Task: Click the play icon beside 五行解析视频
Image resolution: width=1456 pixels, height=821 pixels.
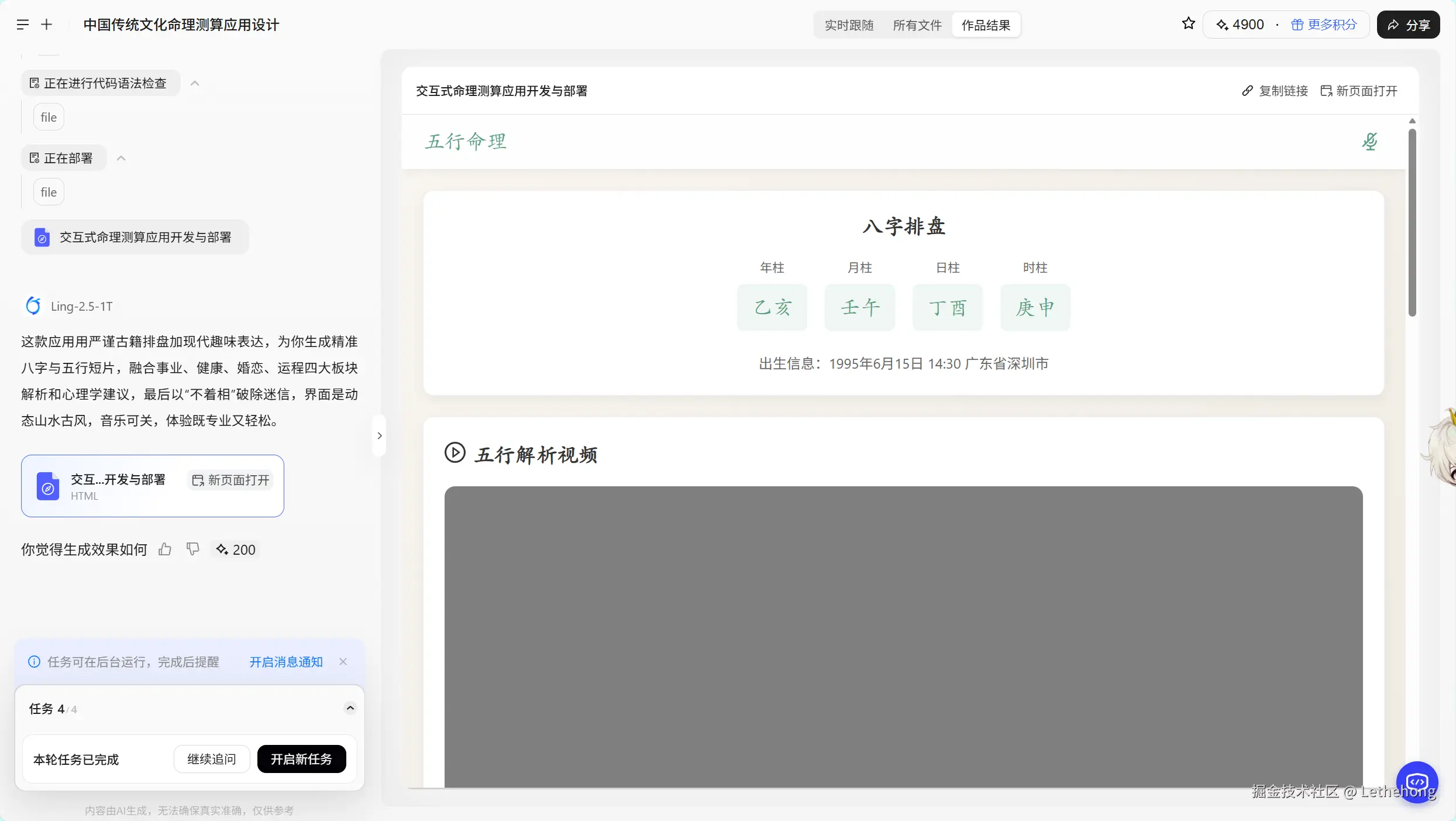Action: click(455, 453)
